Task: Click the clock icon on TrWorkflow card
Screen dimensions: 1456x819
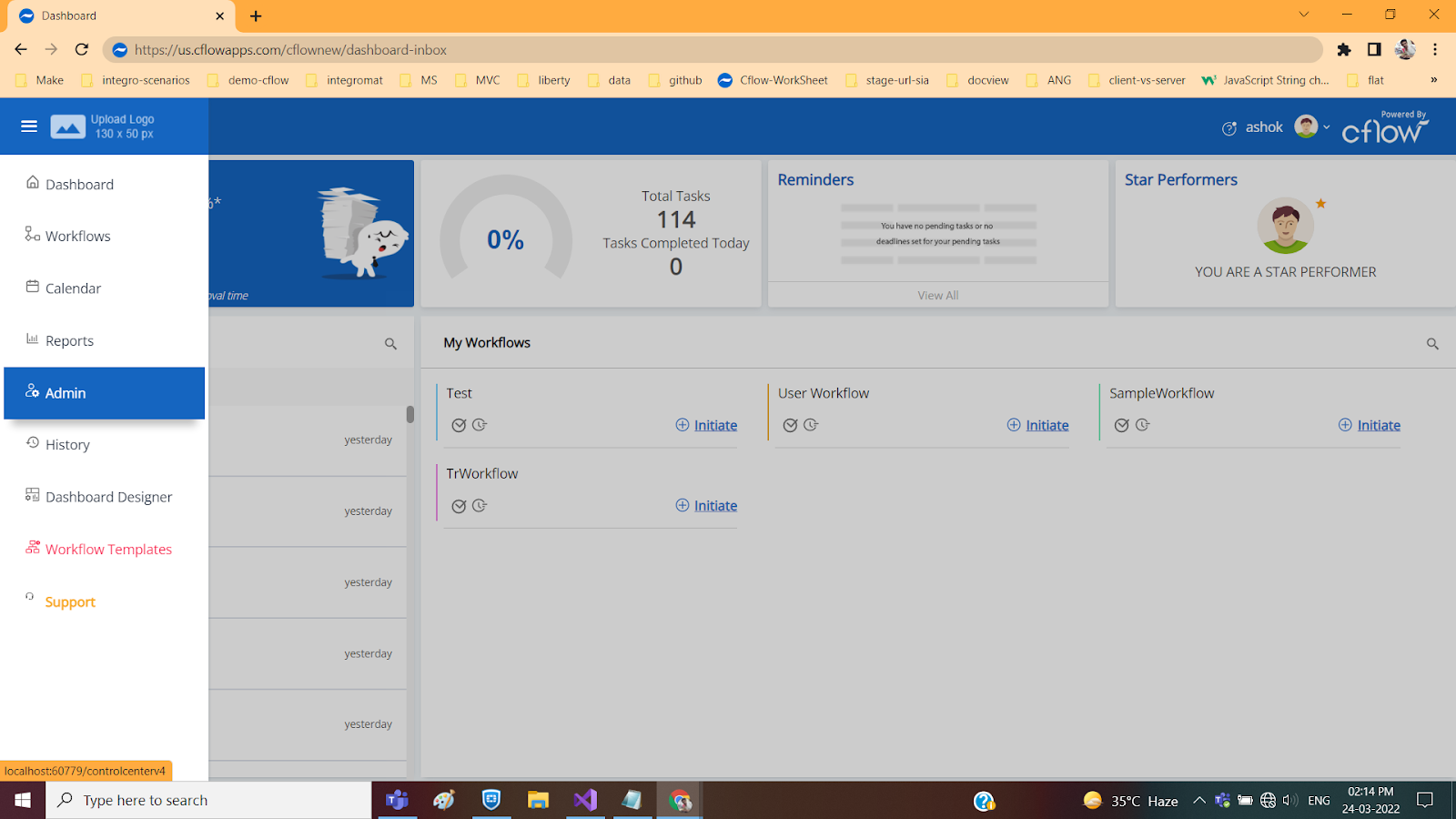Action: (x=480, y=506)
